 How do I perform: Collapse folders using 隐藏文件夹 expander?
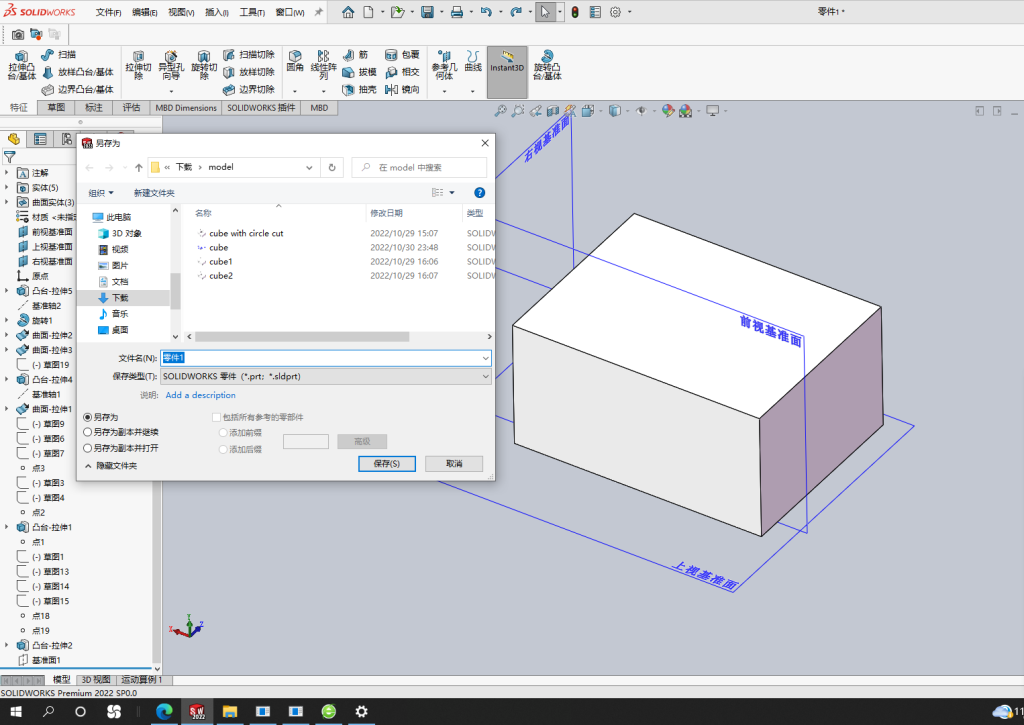coord(110,466)
